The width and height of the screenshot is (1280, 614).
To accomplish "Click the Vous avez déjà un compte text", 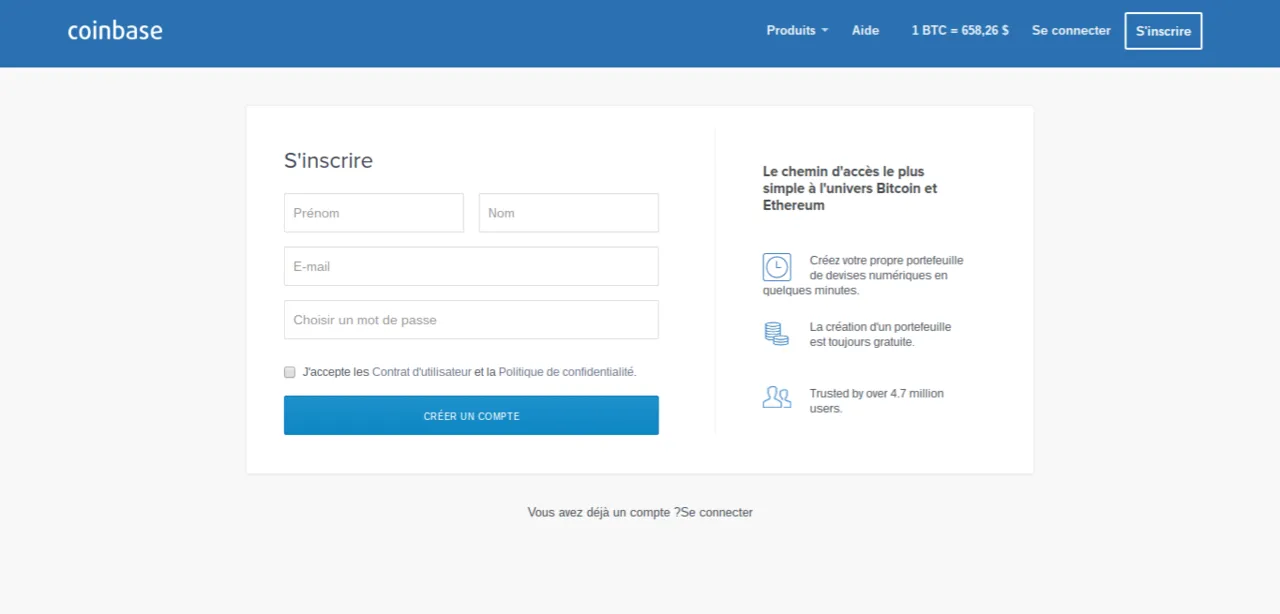I will point(604,512).
